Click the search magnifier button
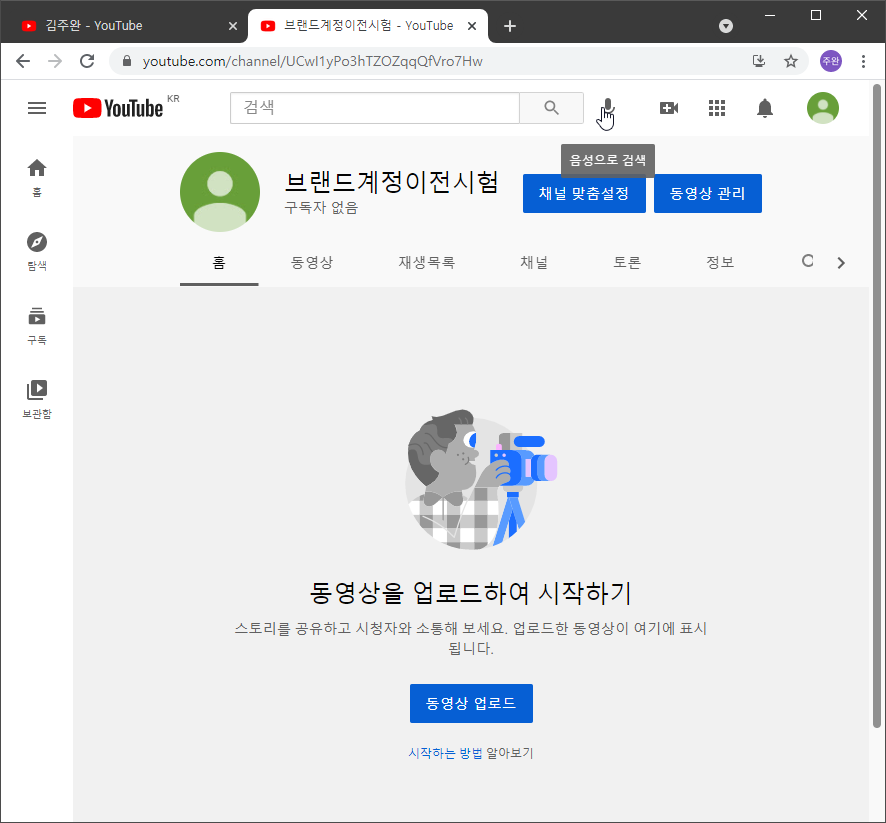Image resolution: width=886 pixels, height=823 pixels. pyautogui.click(x=551, y=108)
